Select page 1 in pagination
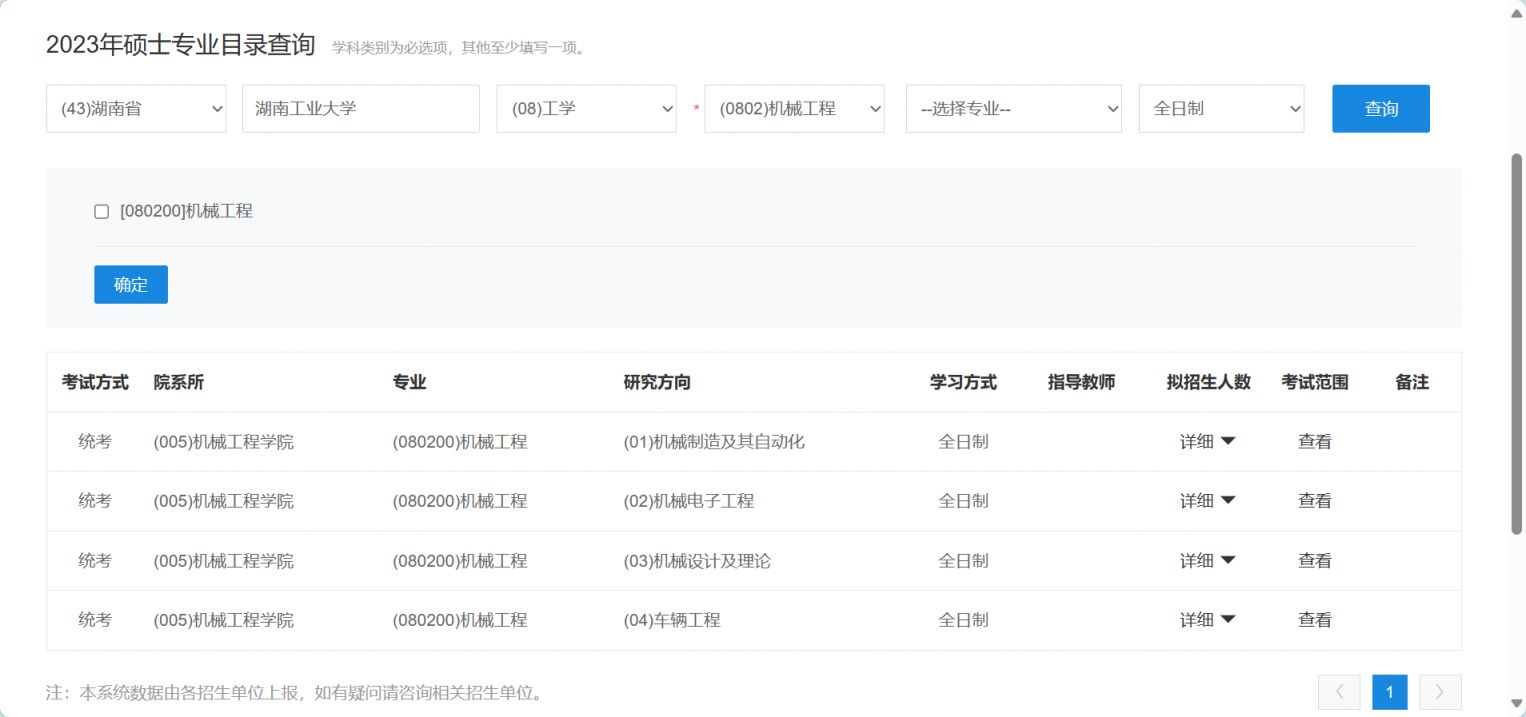Viewport: 1526px width, 717px height. [1390, 692]
